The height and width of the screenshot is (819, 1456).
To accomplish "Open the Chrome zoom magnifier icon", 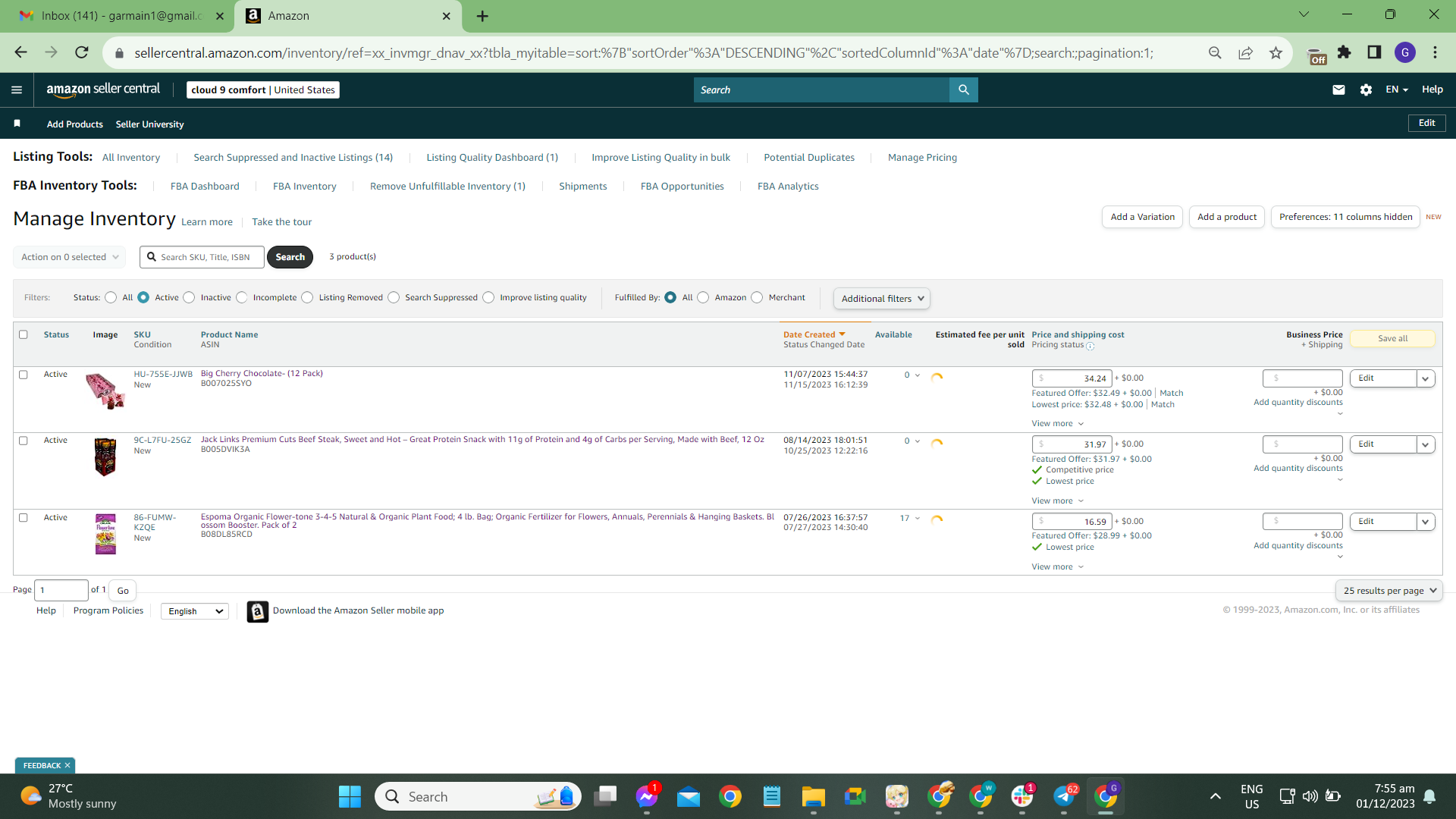I will tap(1215, 52).
